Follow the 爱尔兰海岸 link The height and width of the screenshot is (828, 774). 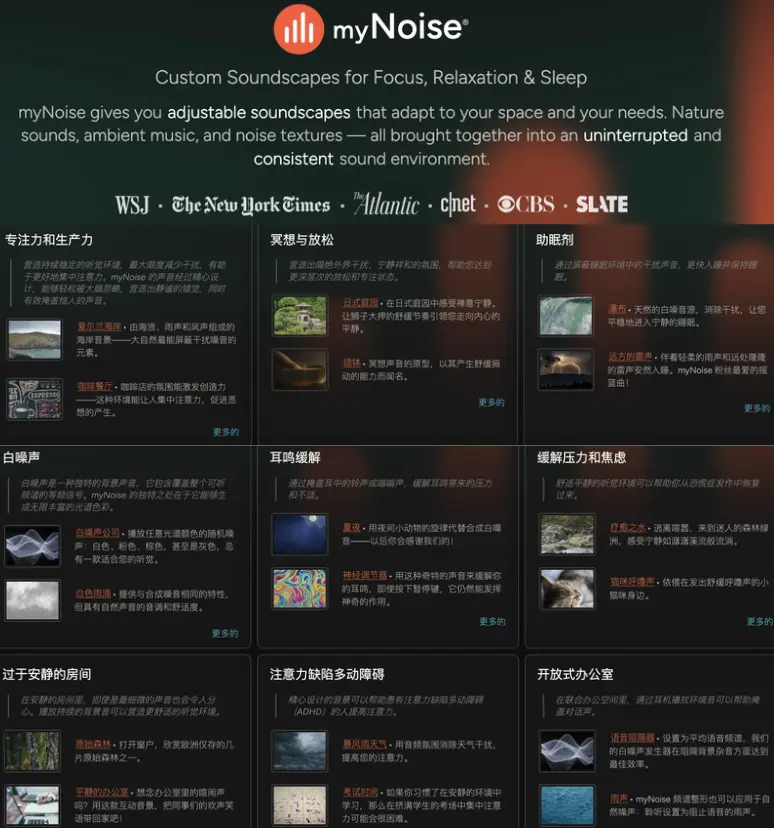coord(99,327)
